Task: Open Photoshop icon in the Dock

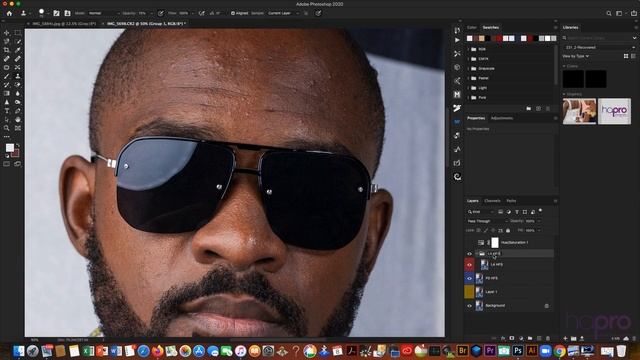Action: point(518,350)
